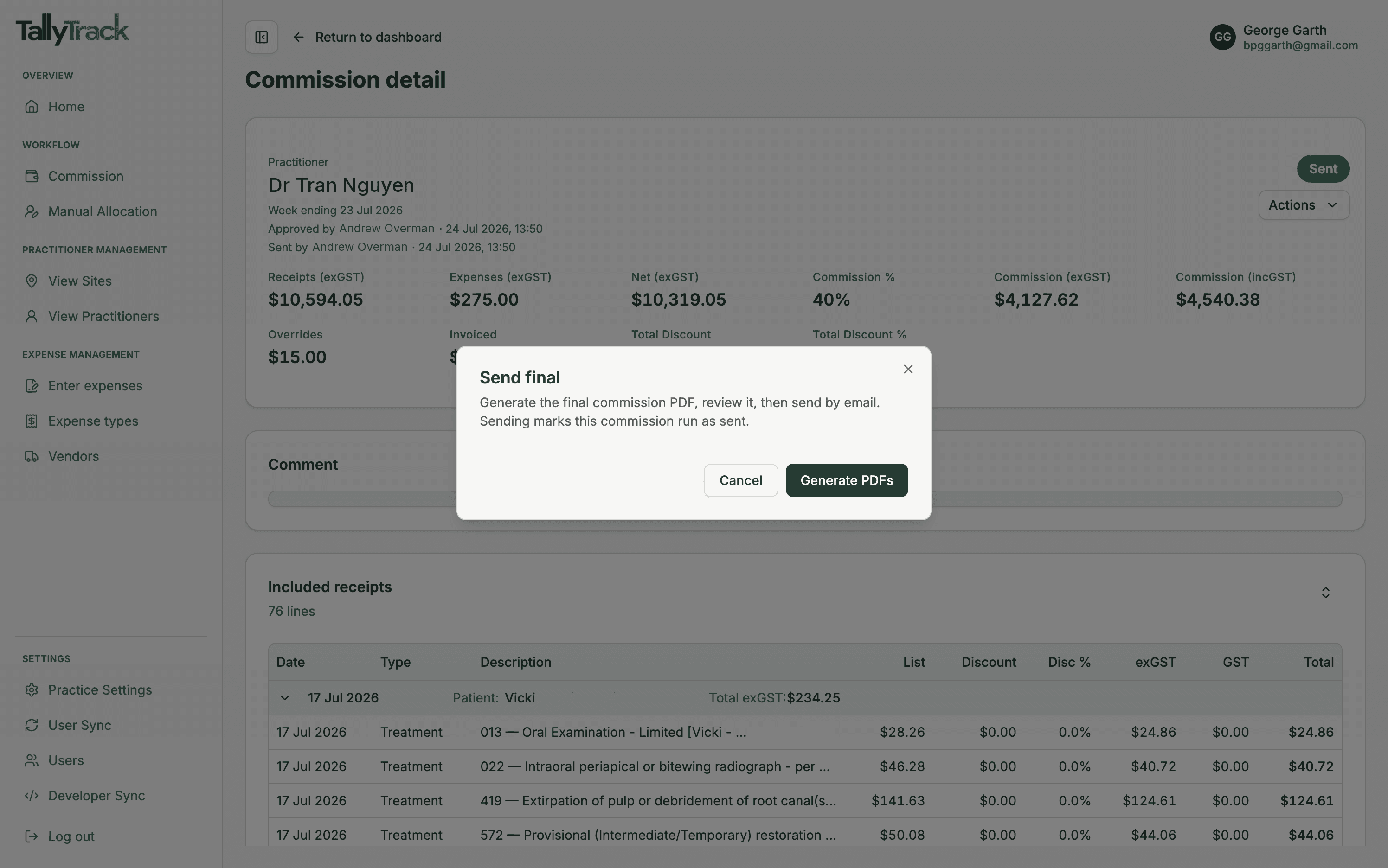1388x868 pixels.
Task: Collapse the Included receipts section
Action: [x=1325, y=593]
